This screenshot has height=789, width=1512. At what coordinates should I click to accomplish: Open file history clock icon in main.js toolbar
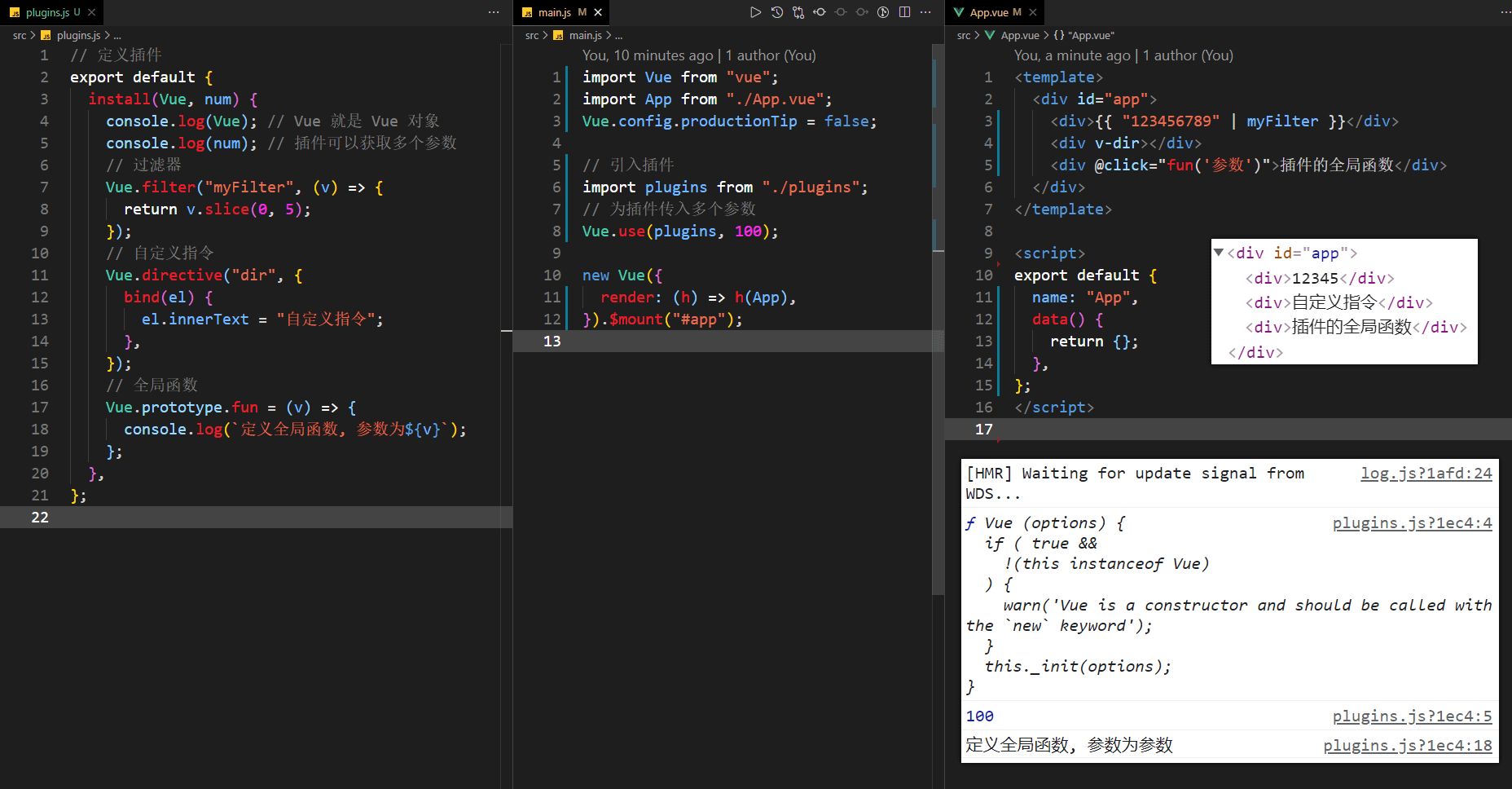pos(776,12)
